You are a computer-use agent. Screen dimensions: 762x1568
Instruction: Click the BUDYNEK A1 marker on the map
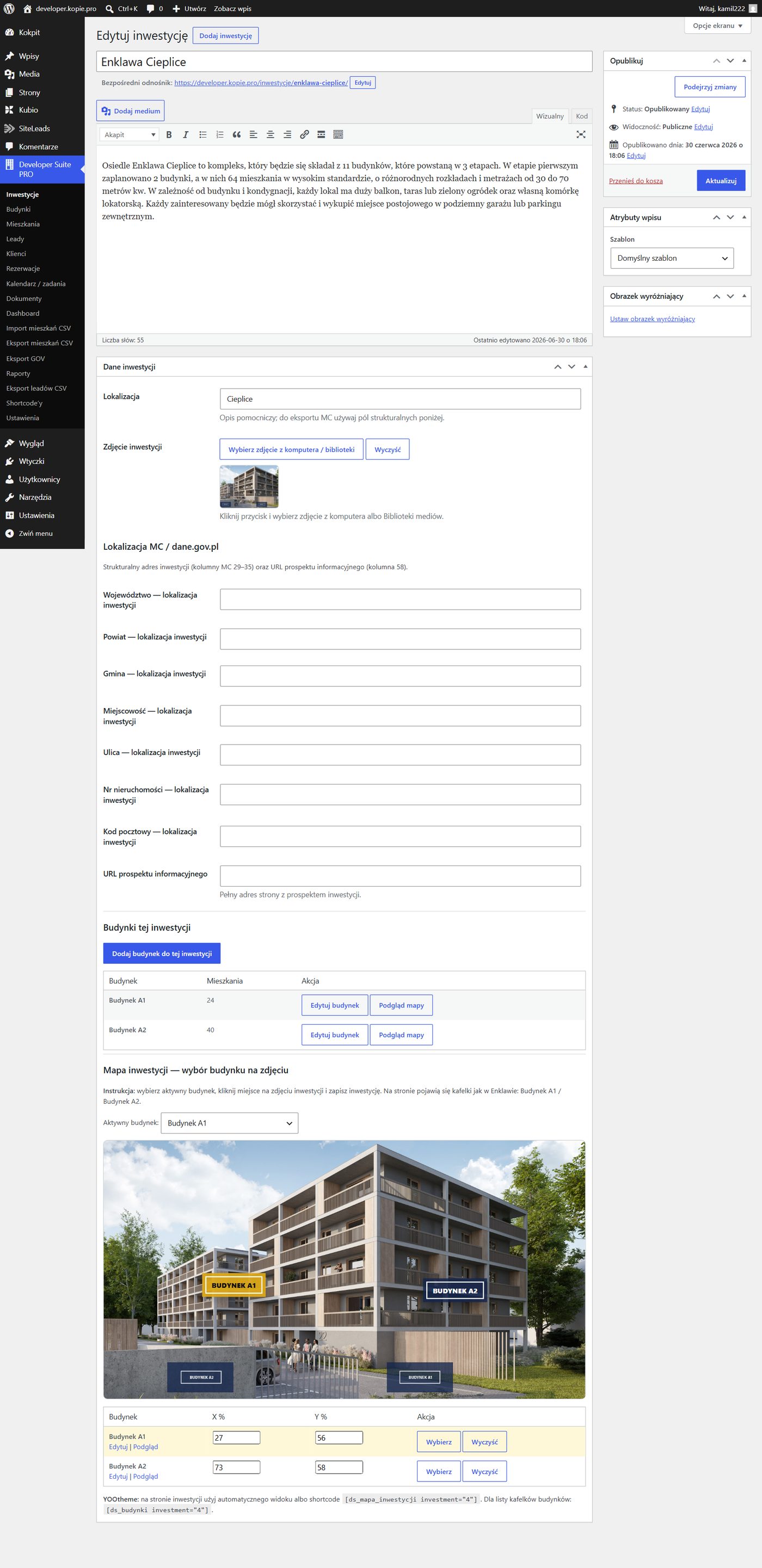click(x=233, y=1285)
